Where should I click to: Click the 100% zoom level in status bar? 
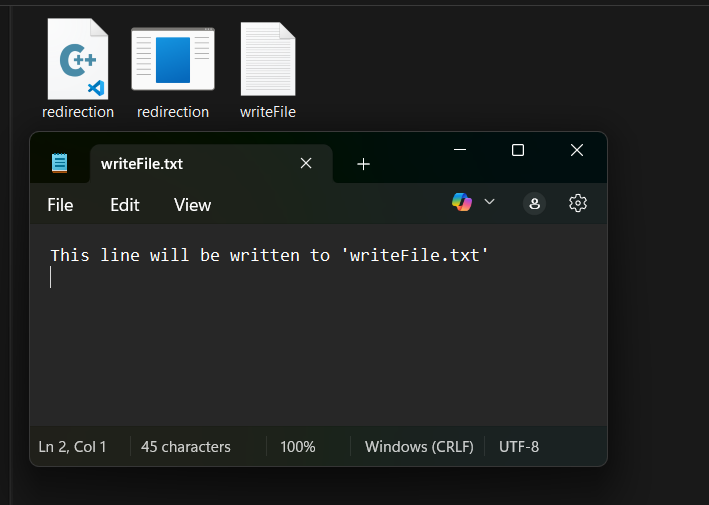point(298,447)
